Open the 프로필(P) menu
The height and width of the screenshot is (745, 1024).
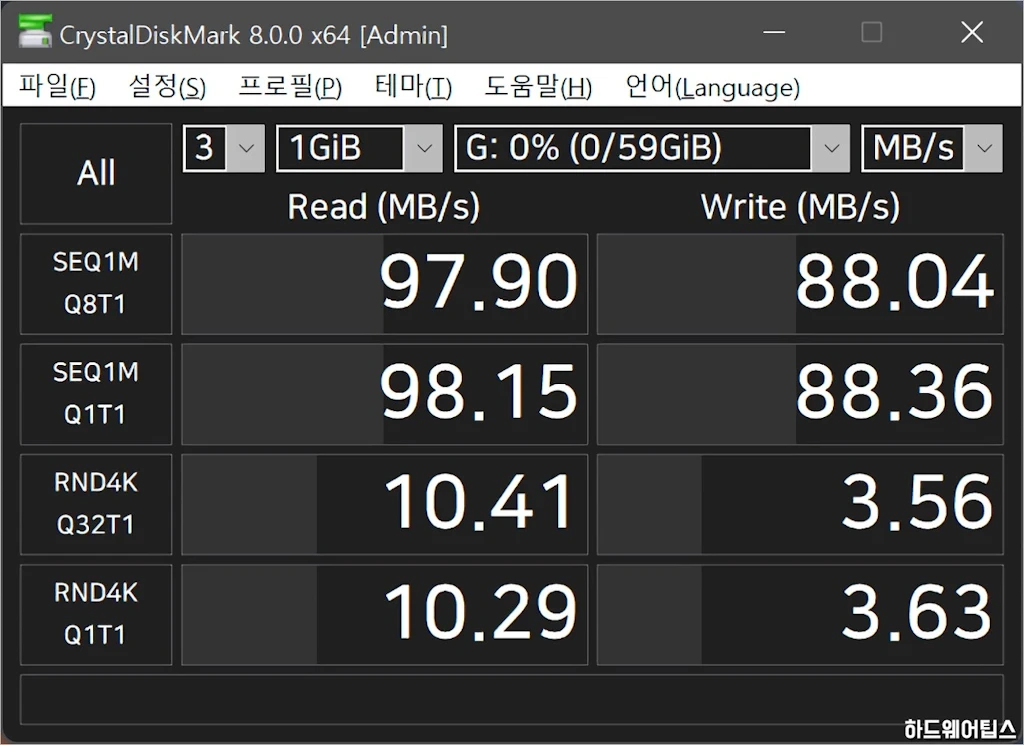(x=290, y=86)
